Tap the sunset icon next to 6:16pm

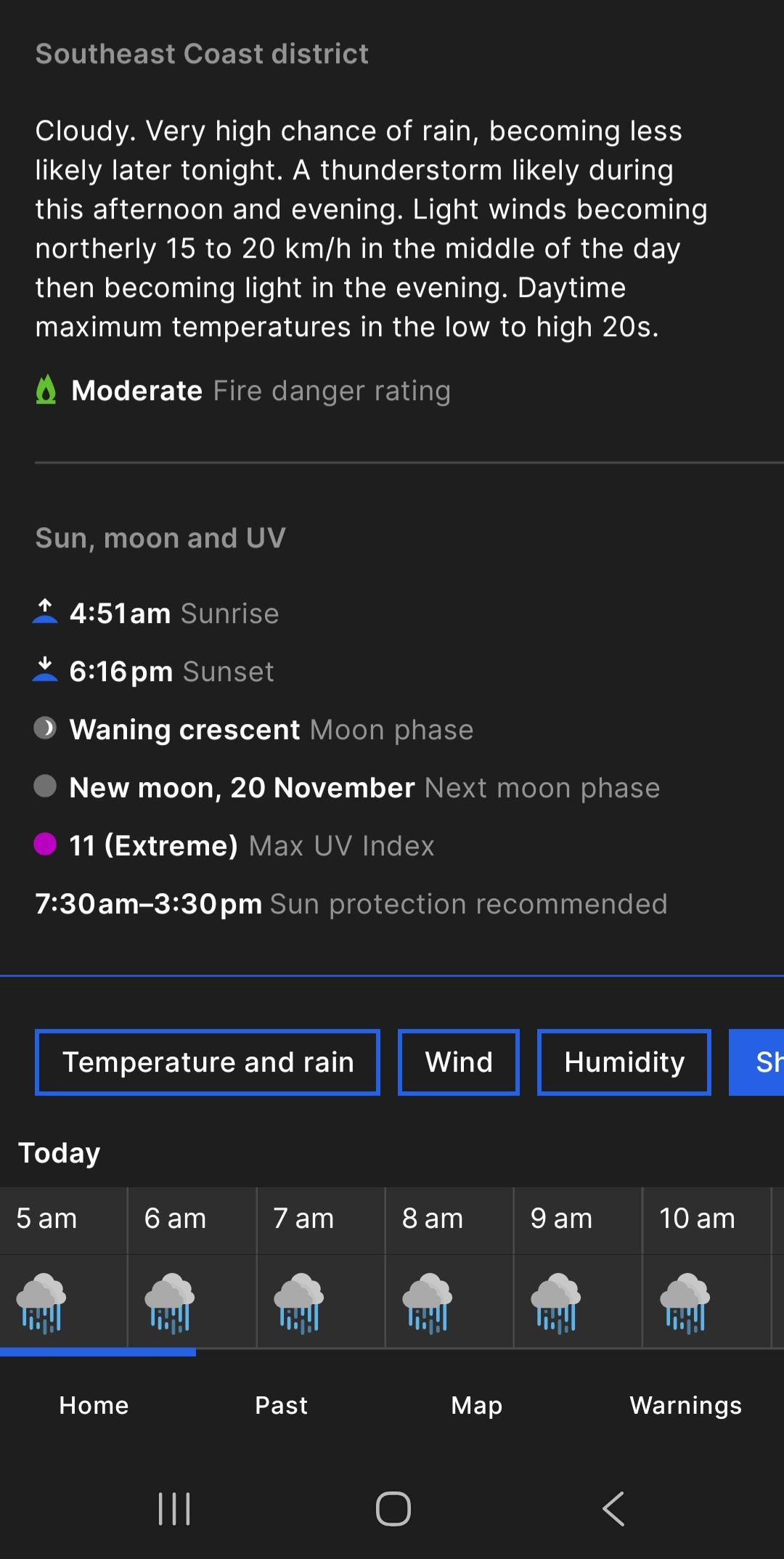[x=45, y=669]
